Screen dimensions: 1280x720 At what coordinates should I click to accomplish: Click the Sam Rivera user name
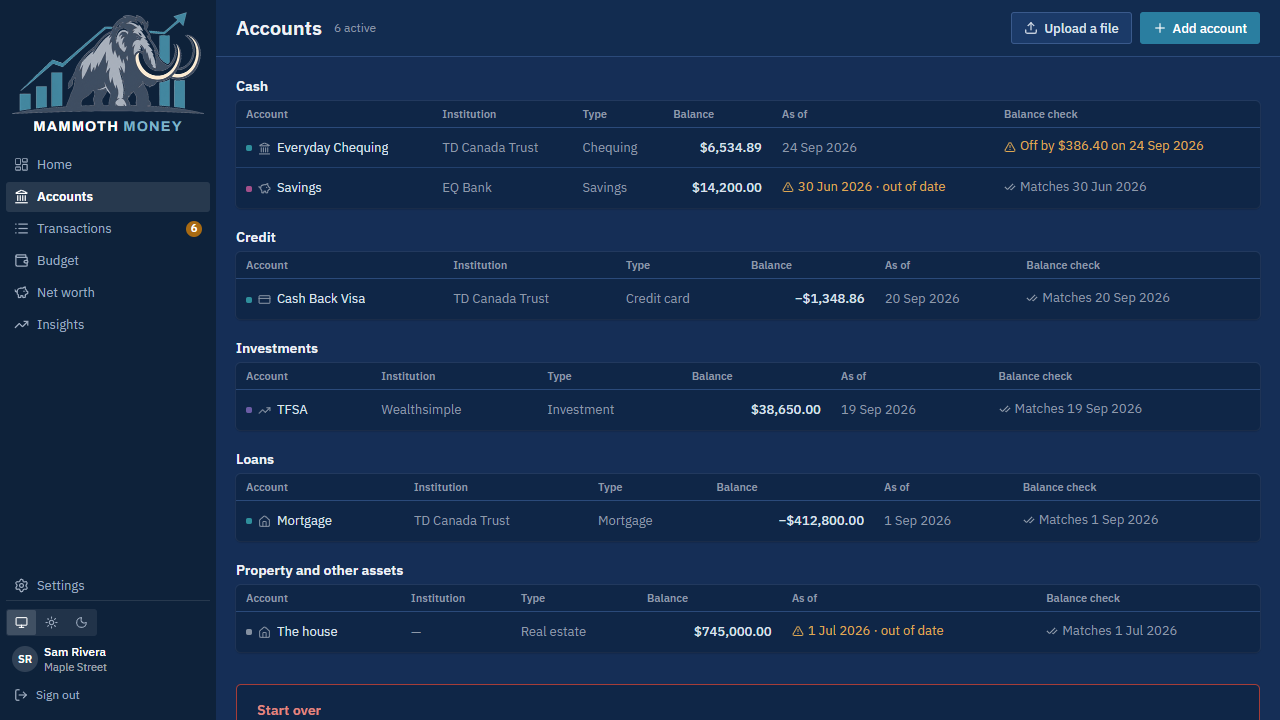click(75, 652)
